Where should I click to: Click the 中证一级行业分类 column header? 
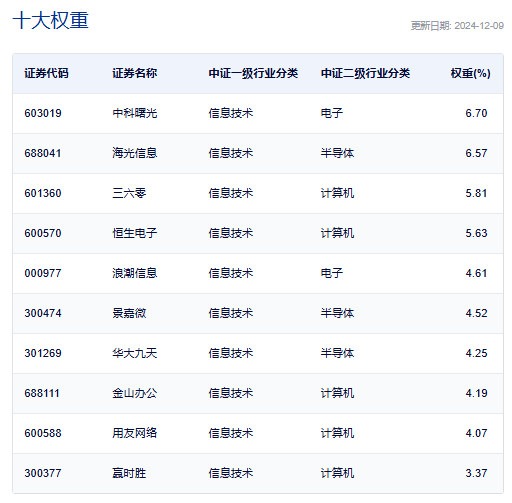[x=253, y=73]
